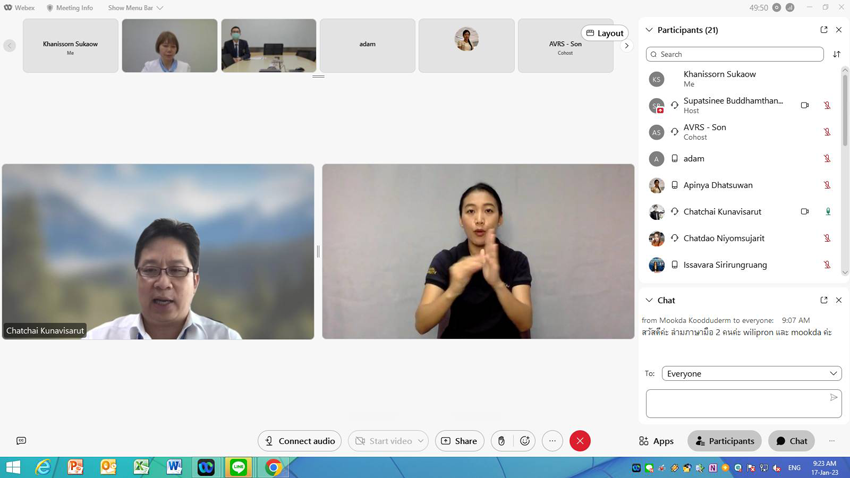Connect audio to the meeting
The image size is (850, 478).
(299, 441)
